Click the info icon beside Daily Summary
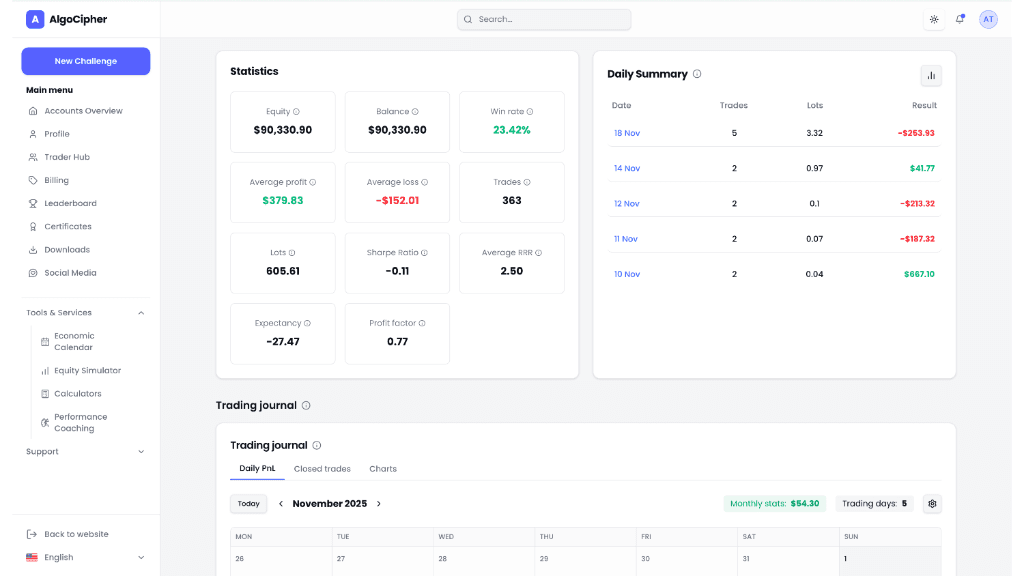1024x576 pixels. [x=697, y=74]
